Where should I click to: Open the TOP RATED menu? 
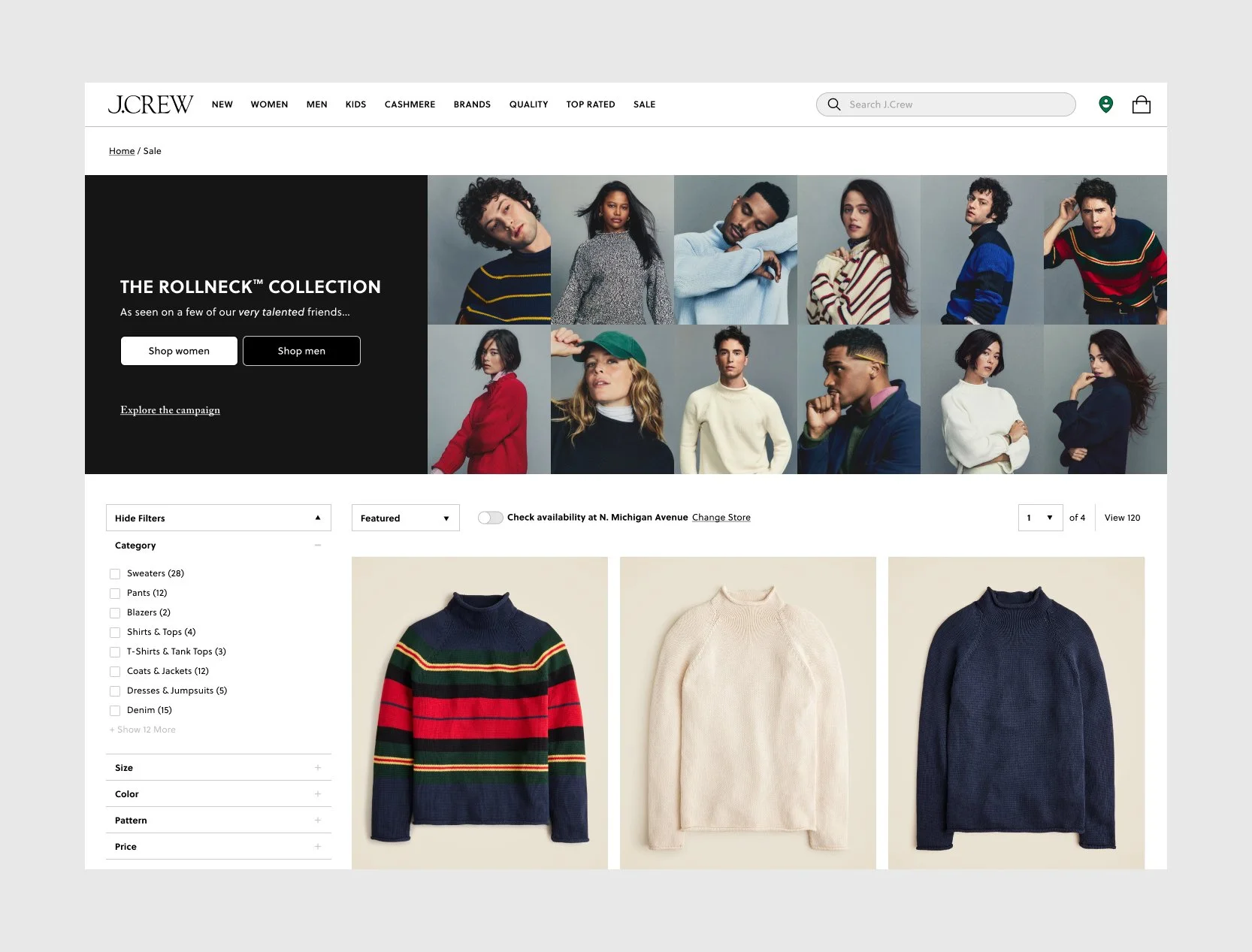591,104
